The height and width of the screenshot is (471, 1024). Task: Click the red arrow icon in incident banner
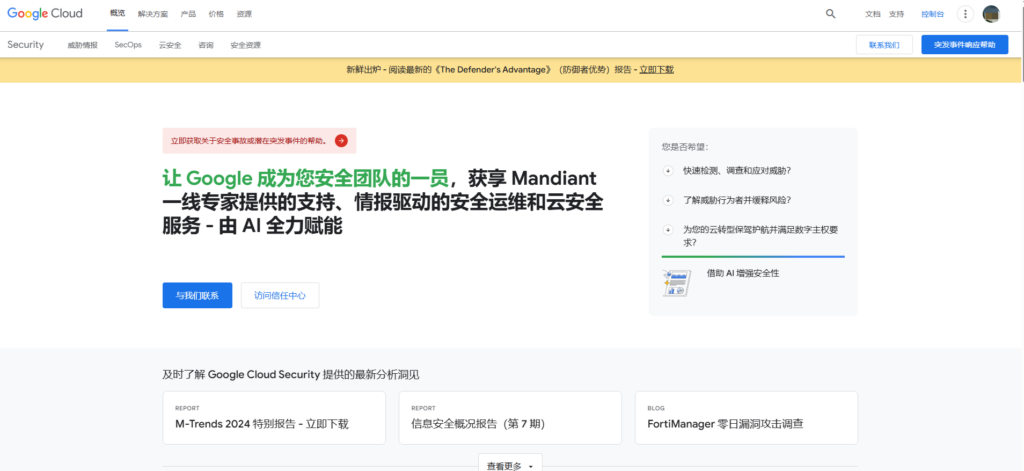pyautogui.click(x=341, y=140)
